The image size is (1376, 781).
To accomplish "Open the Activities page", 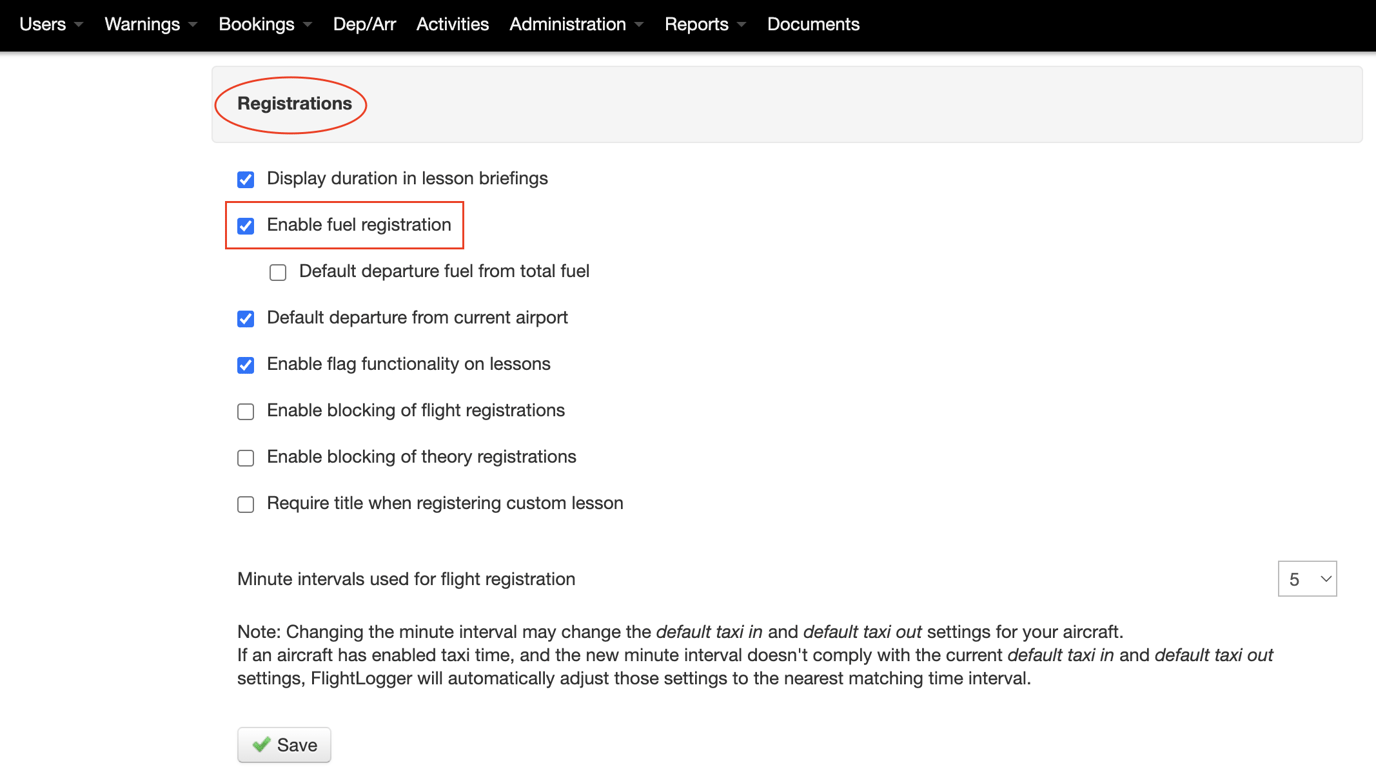I will tap(452, 24).
